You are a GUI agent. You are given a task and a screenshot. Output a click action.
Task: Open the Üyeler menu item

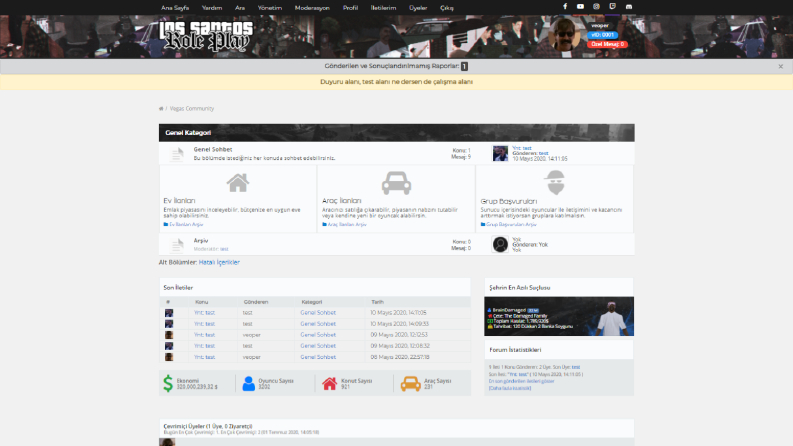click(418, 8)
